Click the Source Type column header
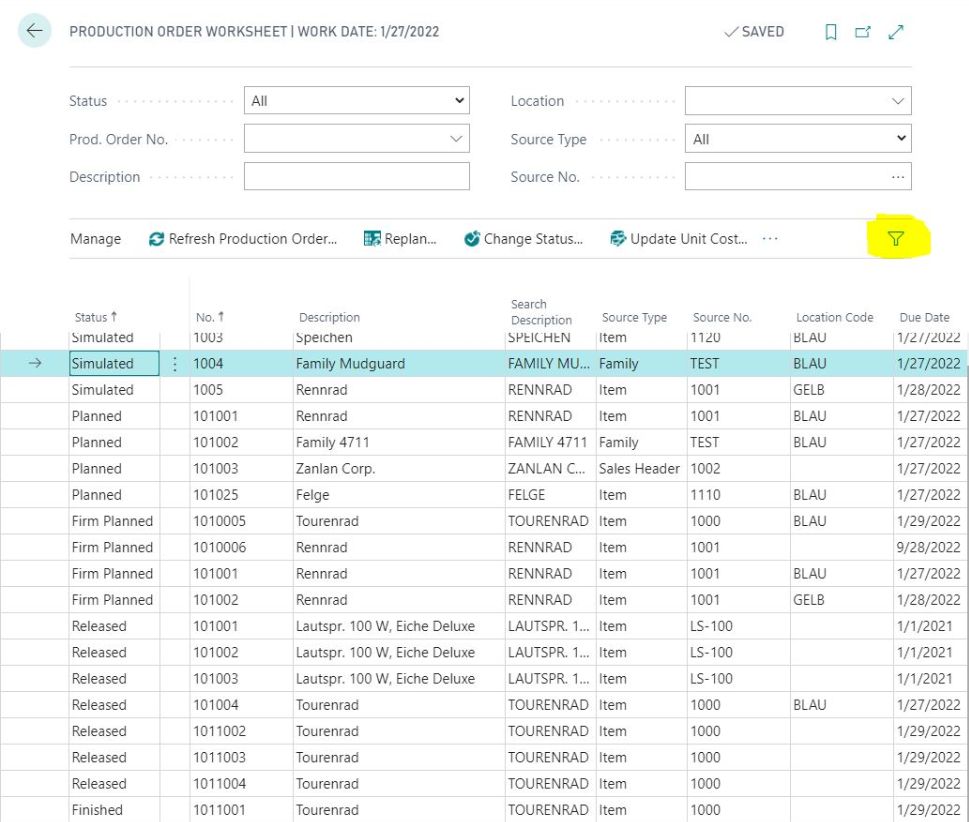This screenshot has width=969, height=822. 634,317
